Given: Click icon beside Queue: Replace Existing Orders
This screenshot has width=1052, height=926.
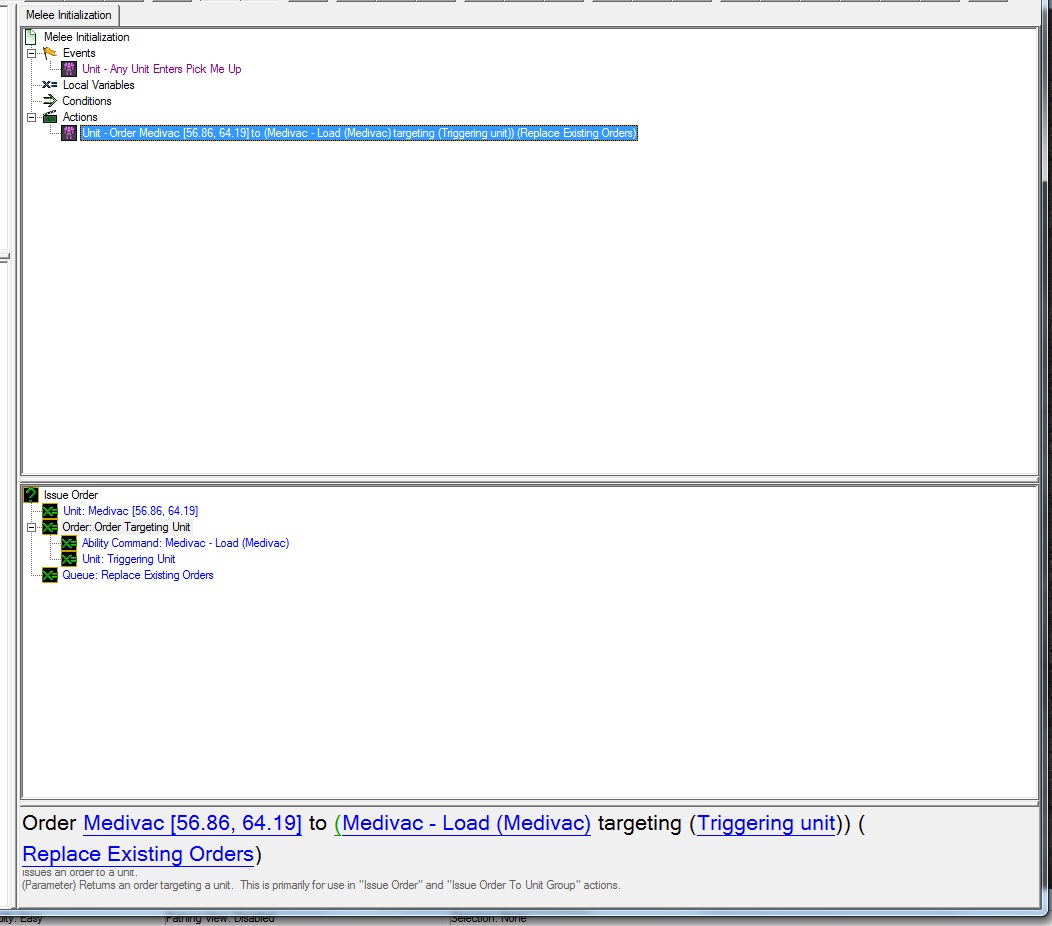Looking at the screenshot, I should 50,576.
